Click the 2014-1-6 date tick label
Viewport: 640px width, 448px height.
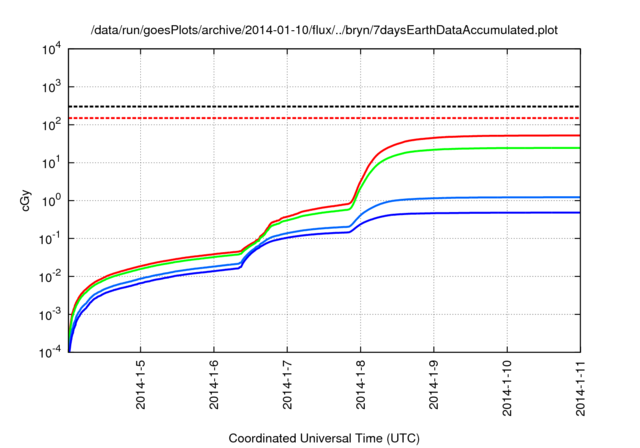214,384
